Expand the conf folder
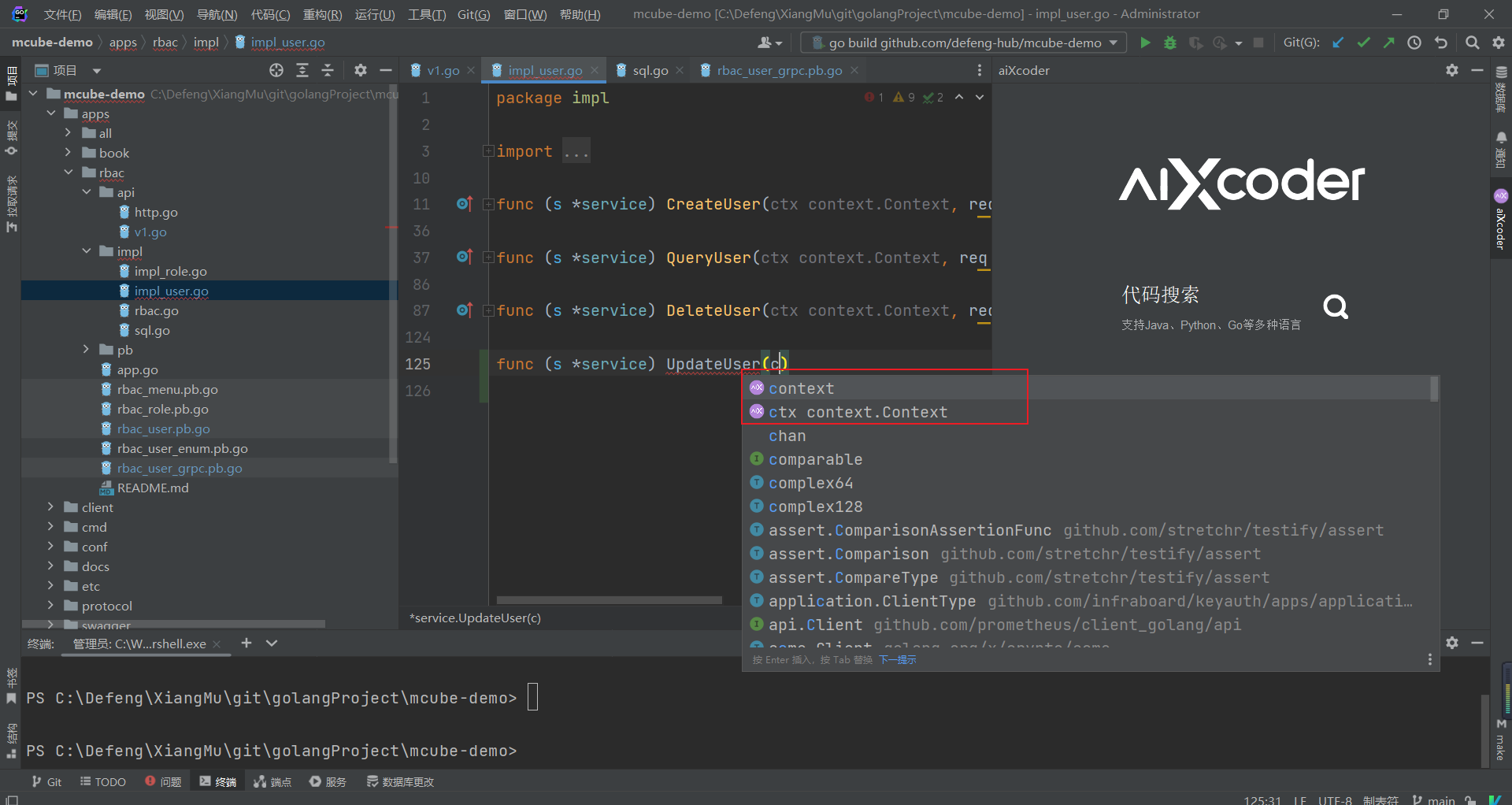The height and width of the screenshot is (805, 1512). [x=50, y=547]
